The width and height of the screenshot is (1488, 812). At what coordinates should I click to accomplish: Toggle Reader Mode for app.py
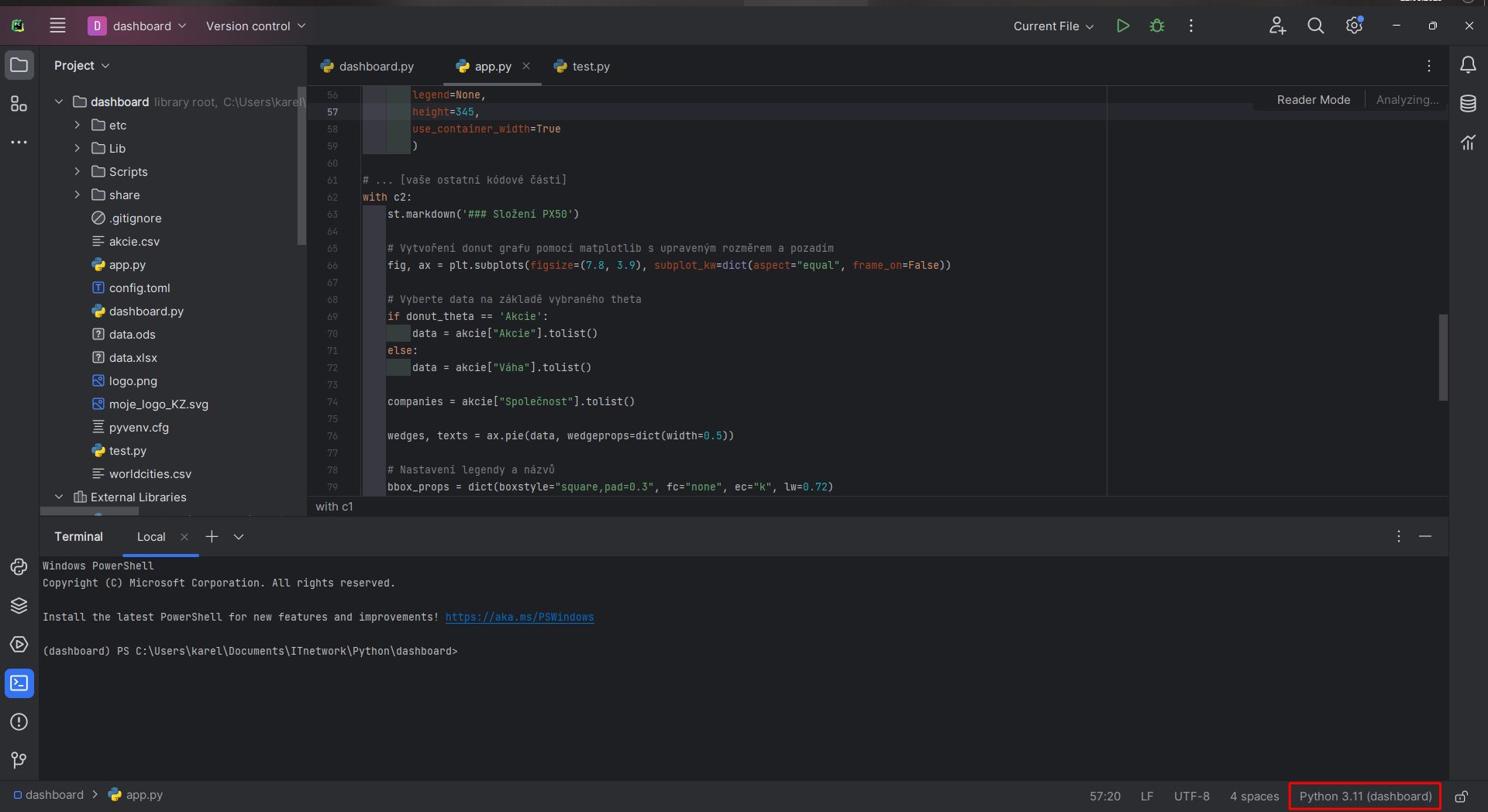[1313, 99]
